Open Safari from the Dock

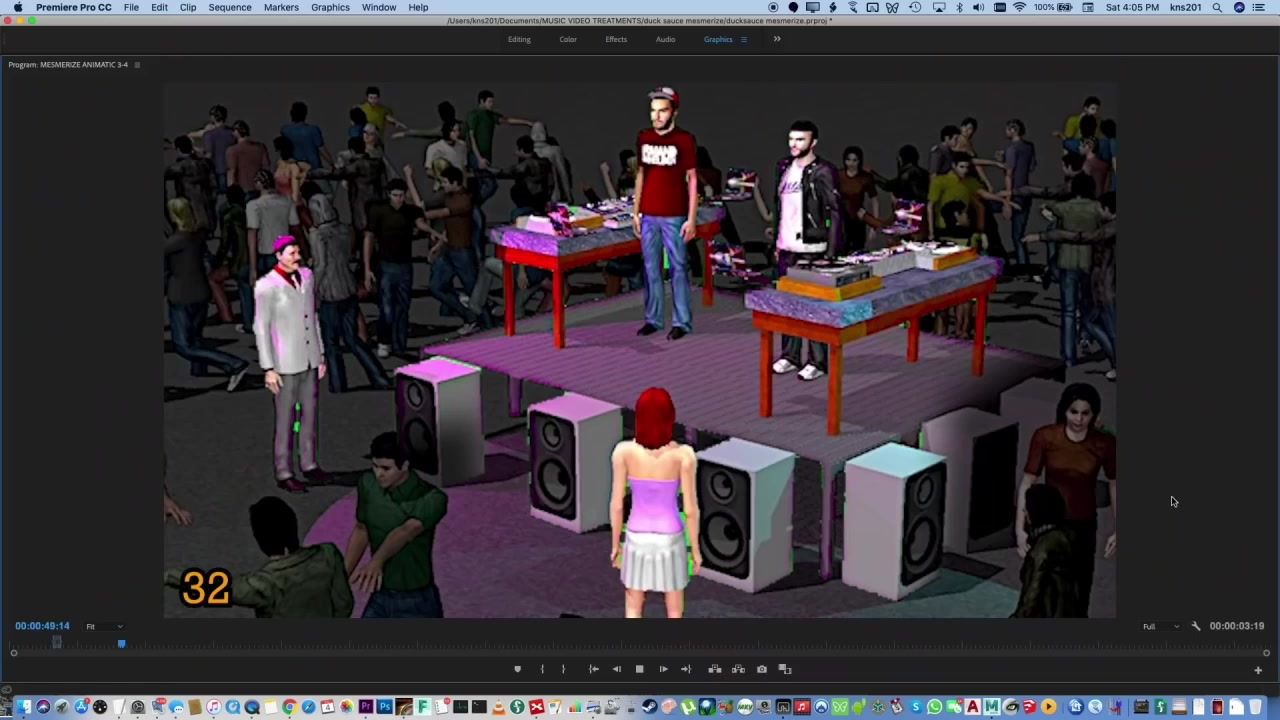click(x=308, y=708)
